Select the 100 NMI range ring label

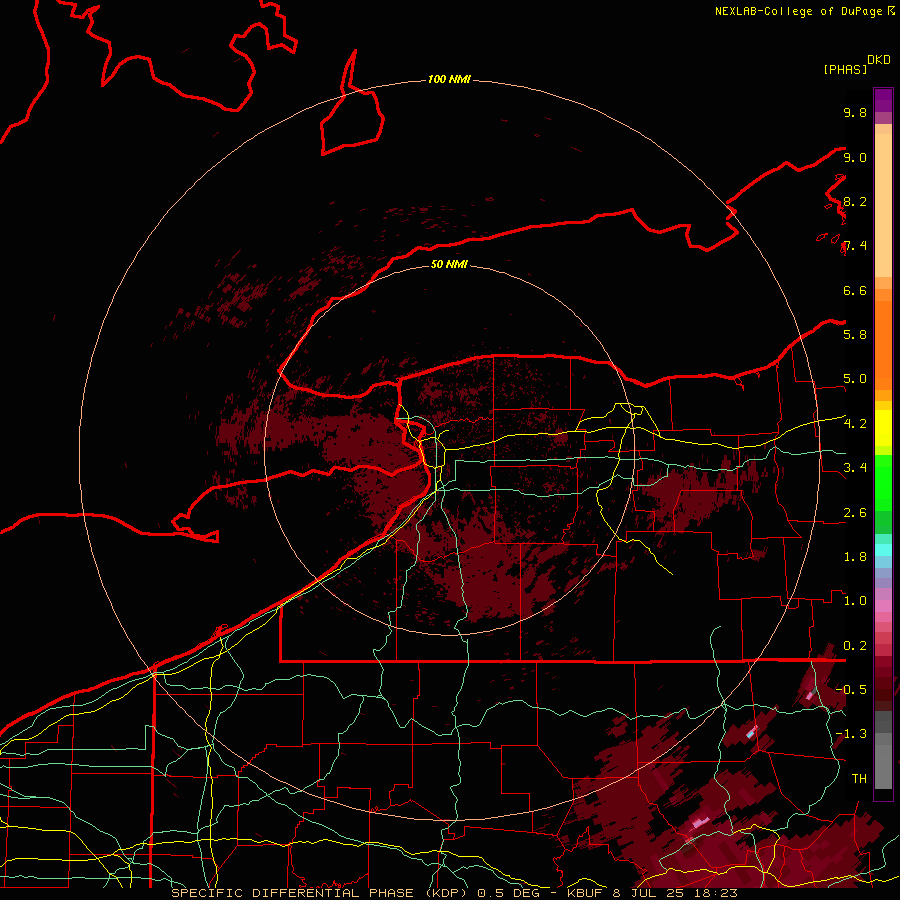449,79
